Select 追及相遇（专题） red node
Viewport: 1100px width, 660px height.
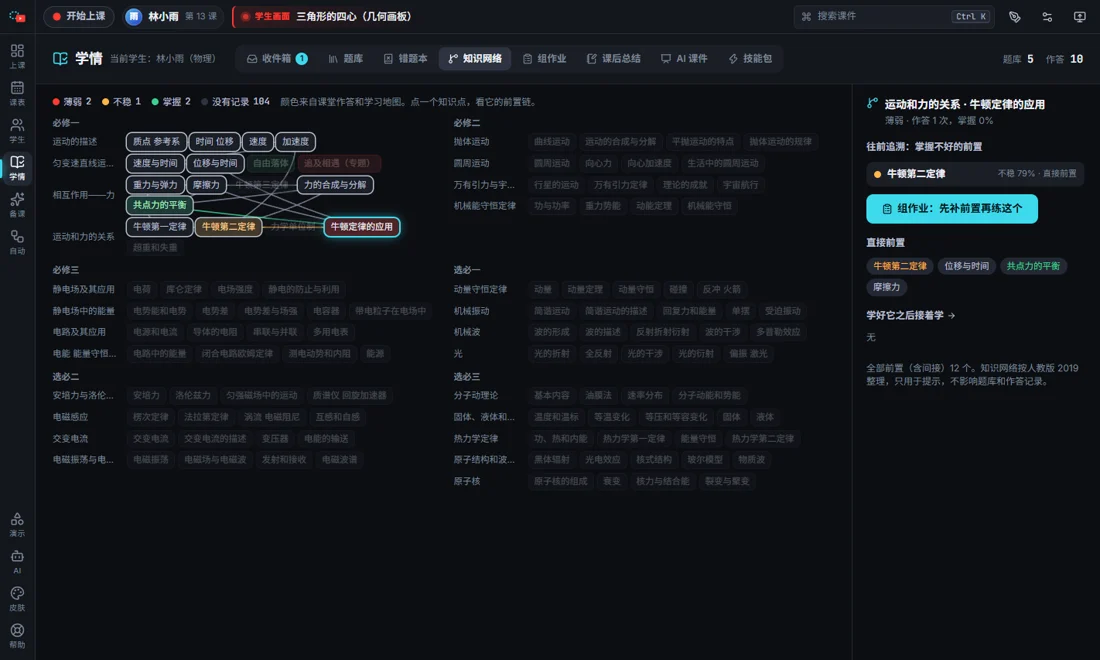click(339, 163)
